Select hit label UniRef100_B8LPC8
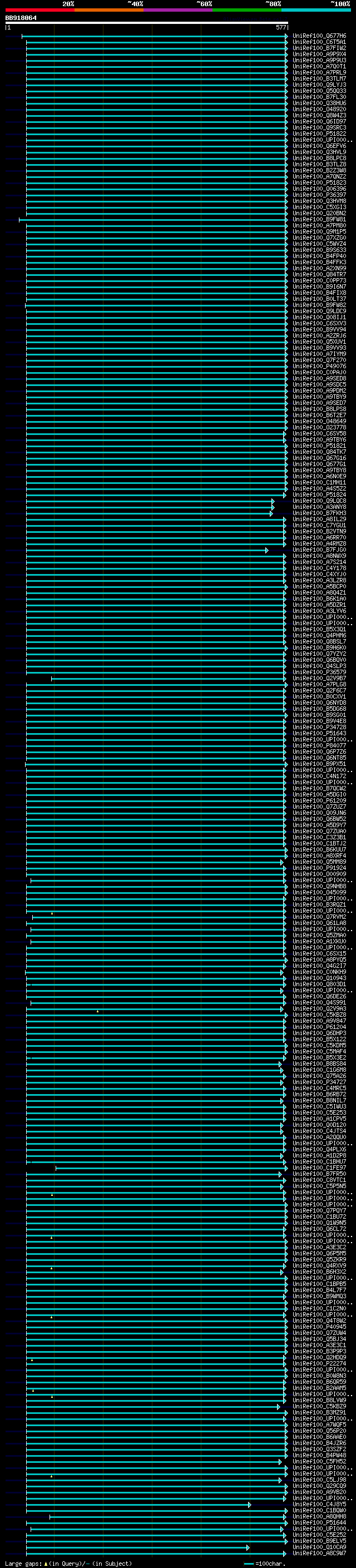This screenshot has width=356, height=1568. 319,159
